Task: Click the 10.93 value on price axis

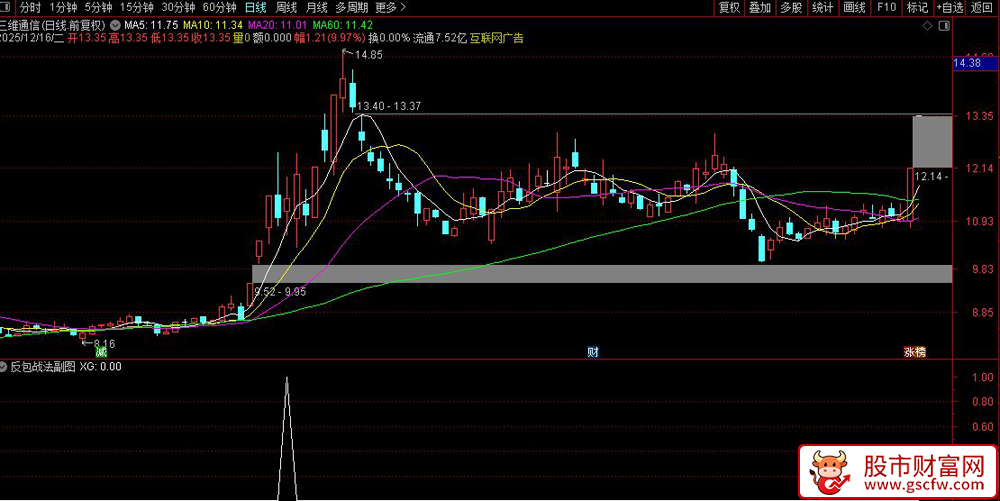Action: pyautogui.click(x=979, y=221)
